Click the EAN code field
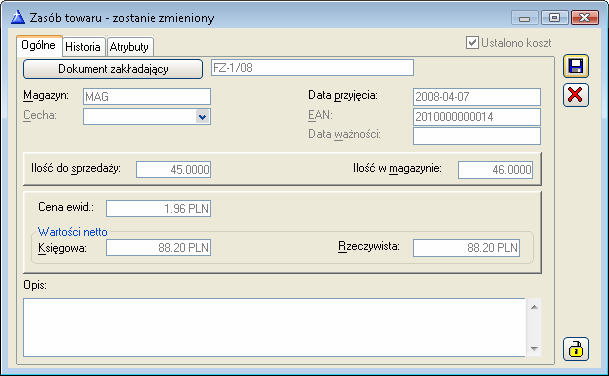 pos(477,117)
